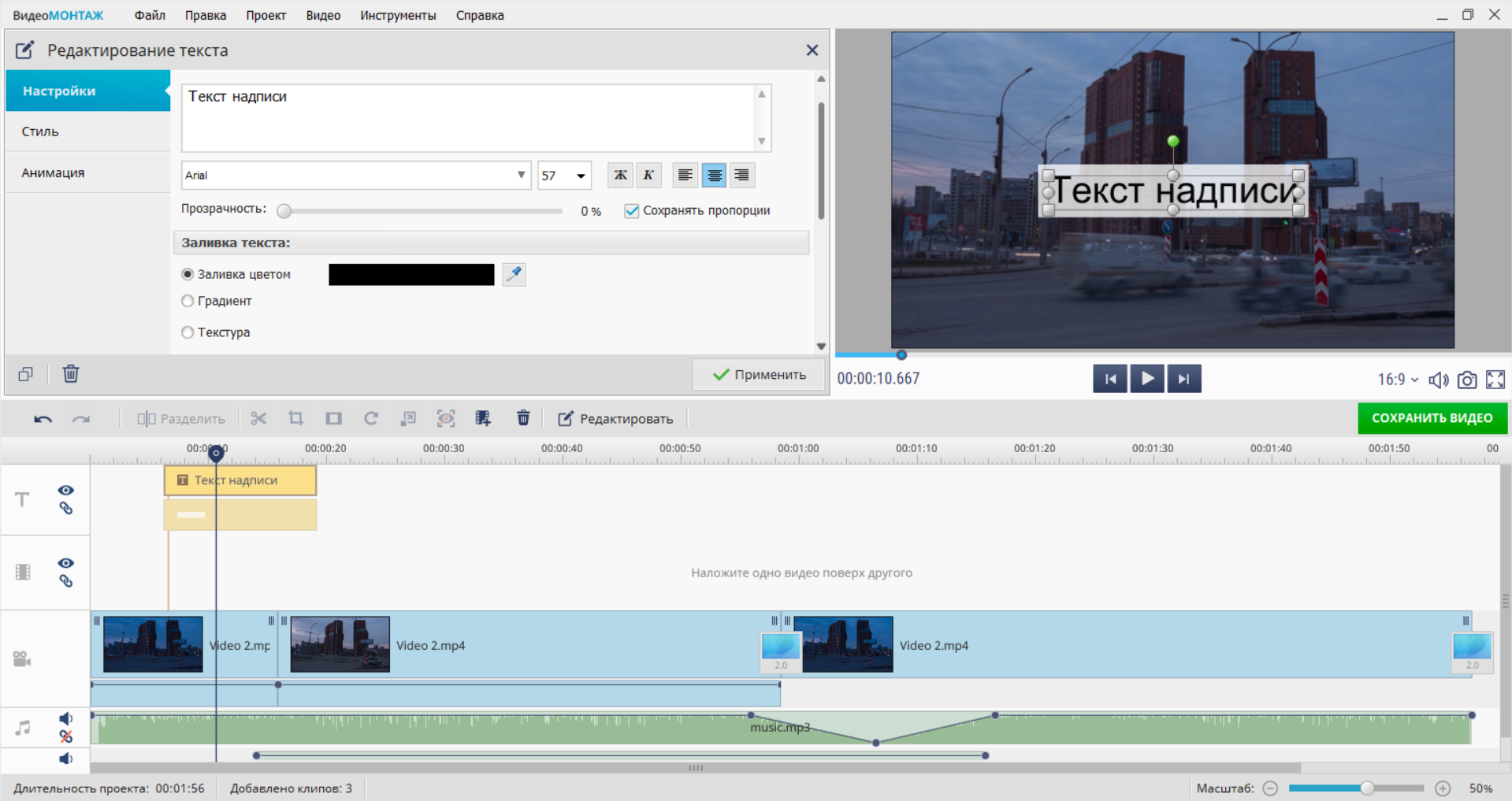Viewport: 1512px width, 801px height.
Task: Toggle link on the text track
Action: pyautogui.click(x=66, y=508)
